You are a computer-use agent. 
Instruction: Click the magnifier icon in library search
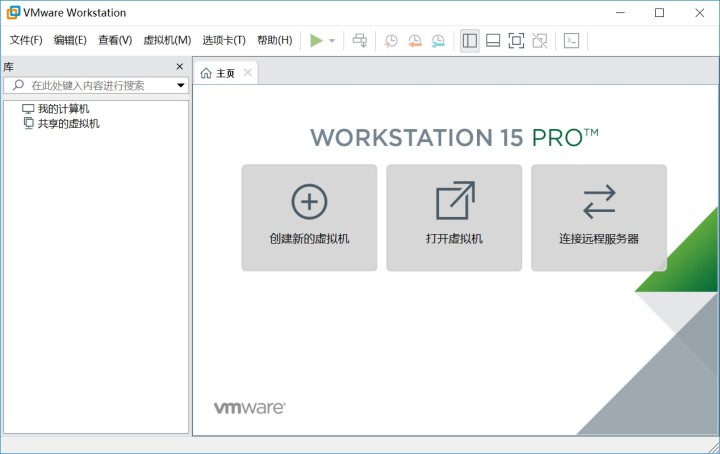coord(18,85)
